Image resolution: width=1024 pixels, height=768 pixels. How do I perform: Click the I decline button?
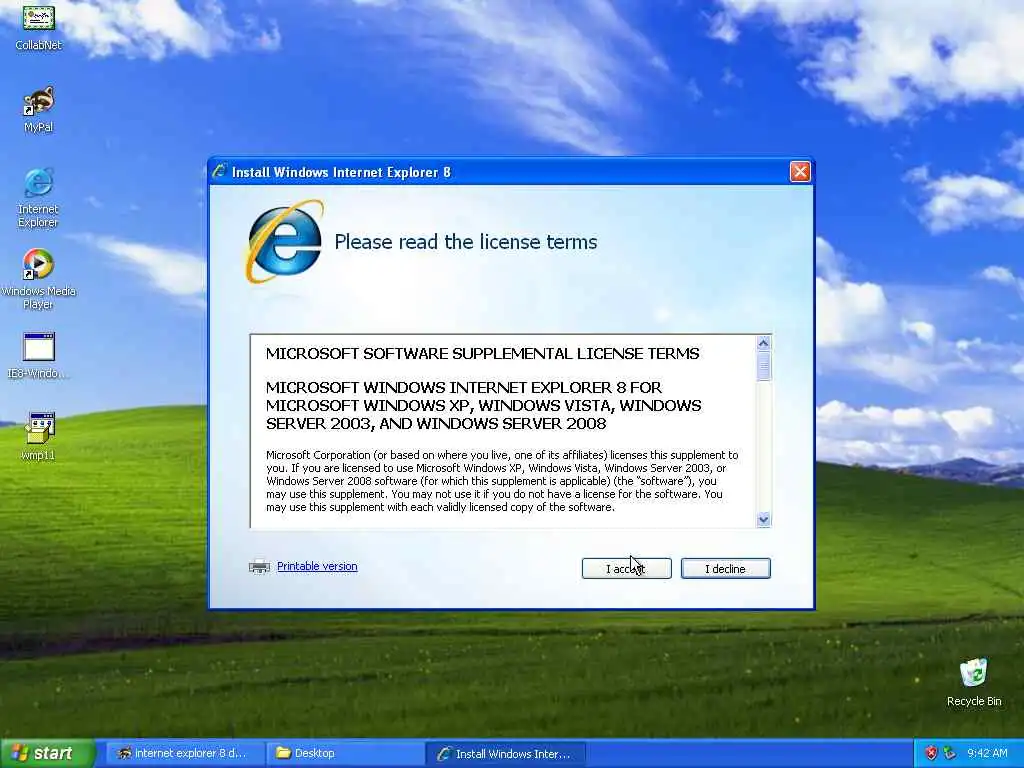coord(726,569)
